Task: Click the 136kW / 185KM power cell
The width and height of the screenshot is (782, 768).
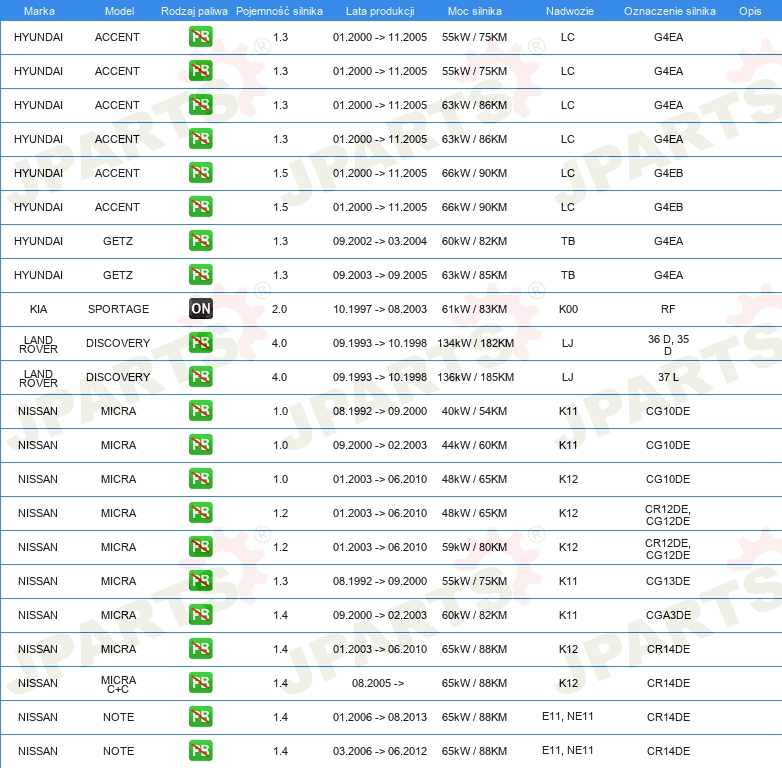Action: coord(476,377)
